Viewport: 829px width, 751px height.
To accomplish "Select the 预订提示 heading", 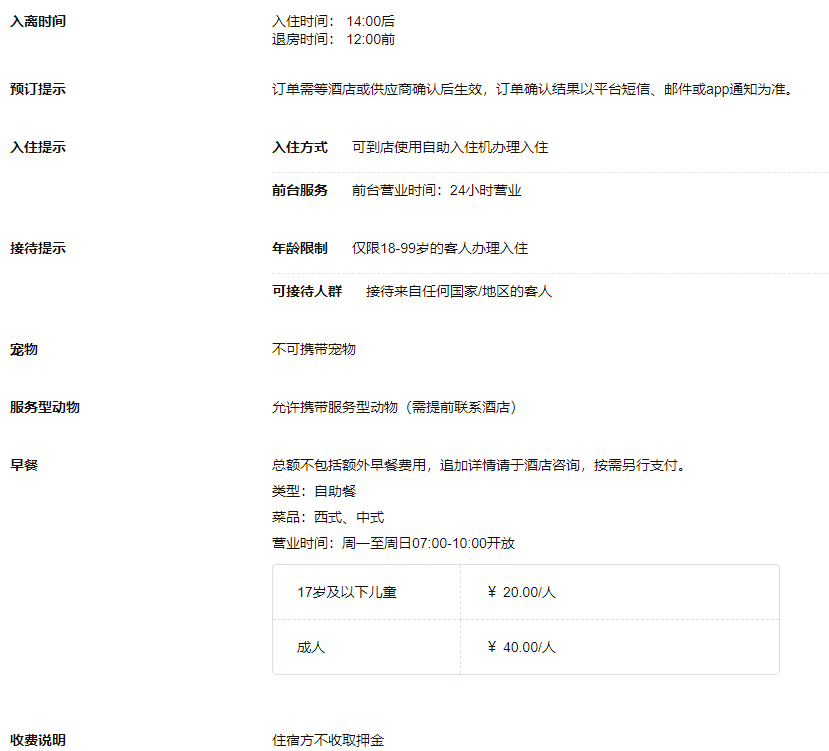I will pos(38,89).
